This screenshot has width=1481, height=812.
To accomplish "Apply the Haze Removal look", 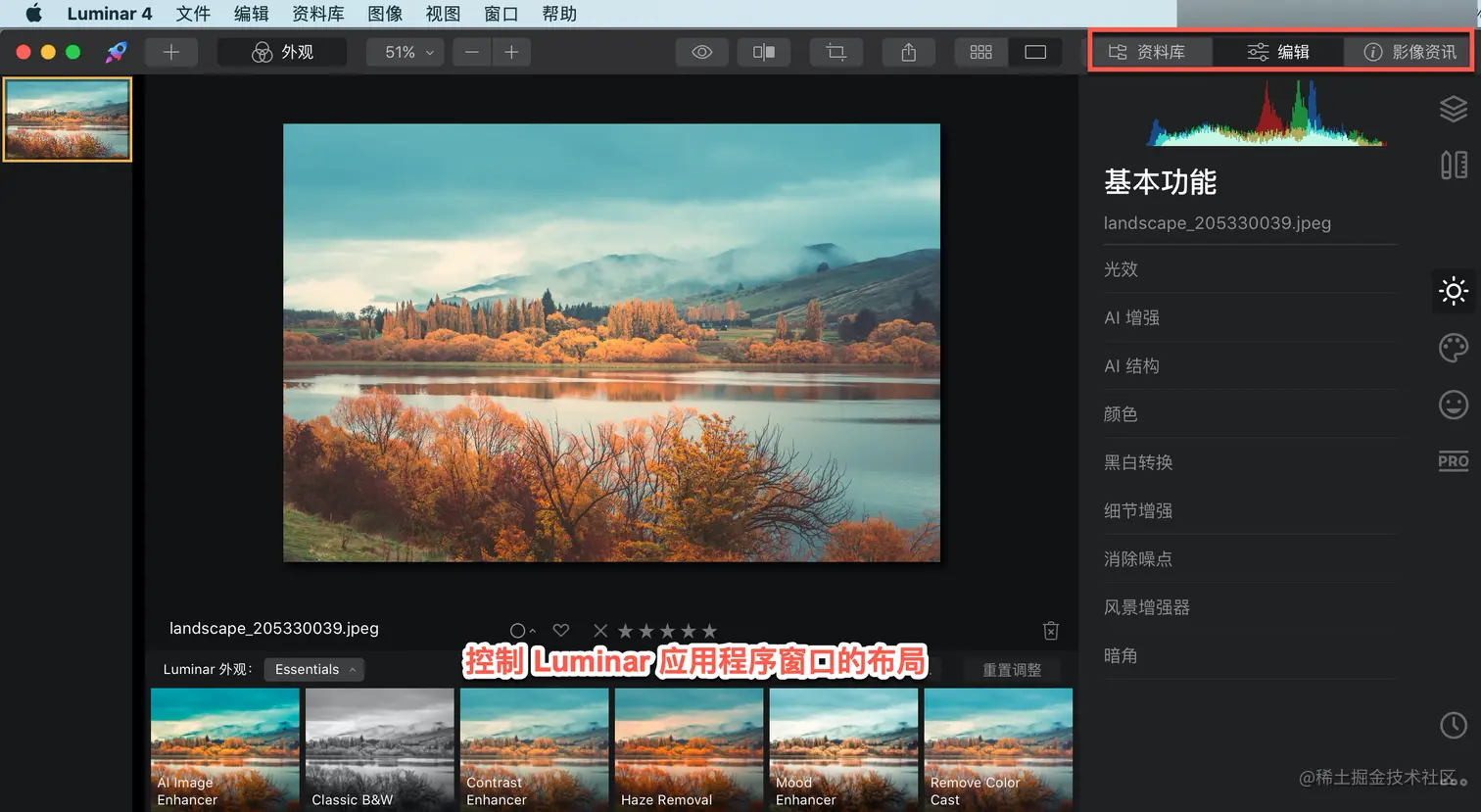I will [690, 749].
